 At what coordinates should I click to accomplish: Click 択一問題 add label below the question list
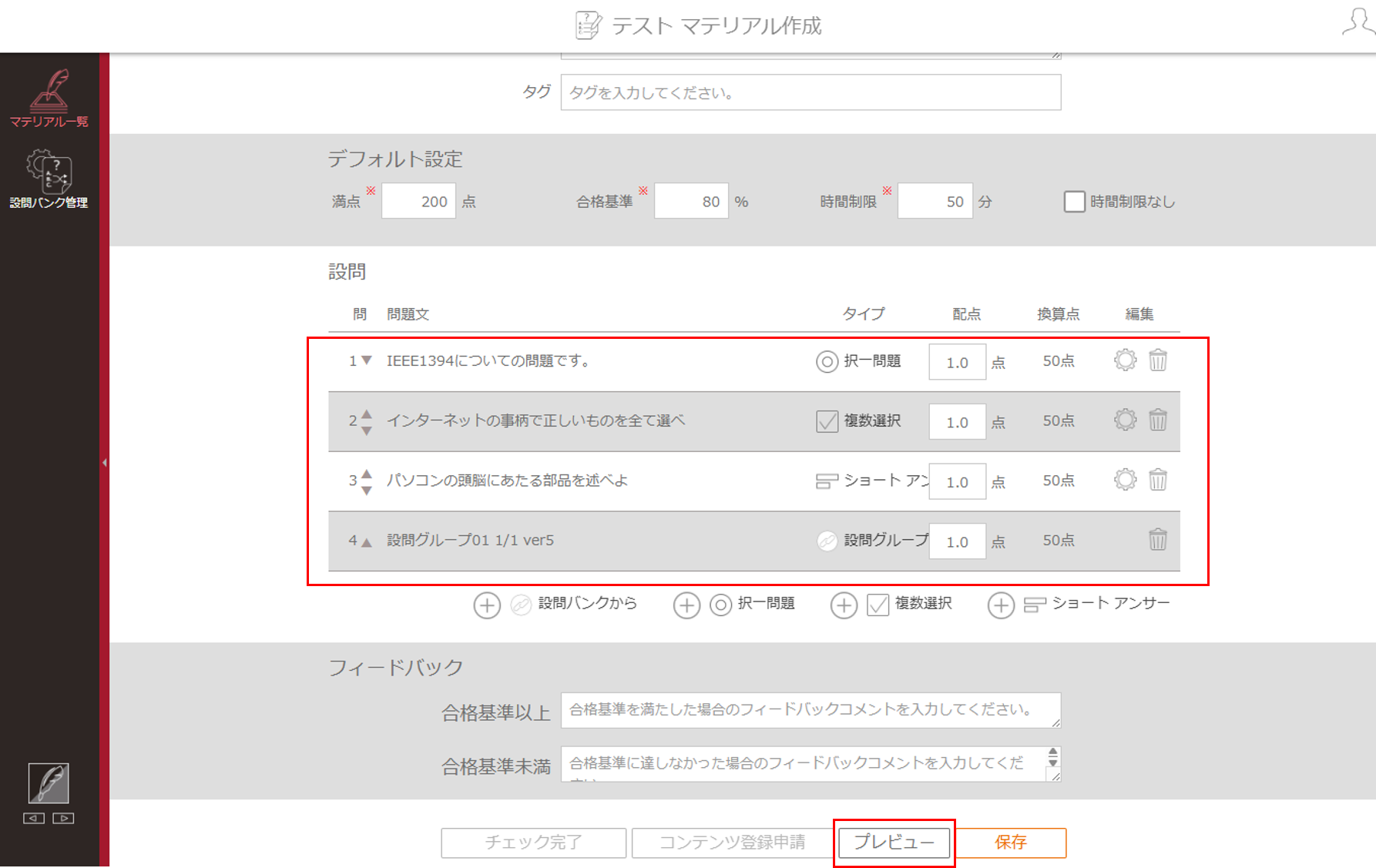click(x=766, y=603)
